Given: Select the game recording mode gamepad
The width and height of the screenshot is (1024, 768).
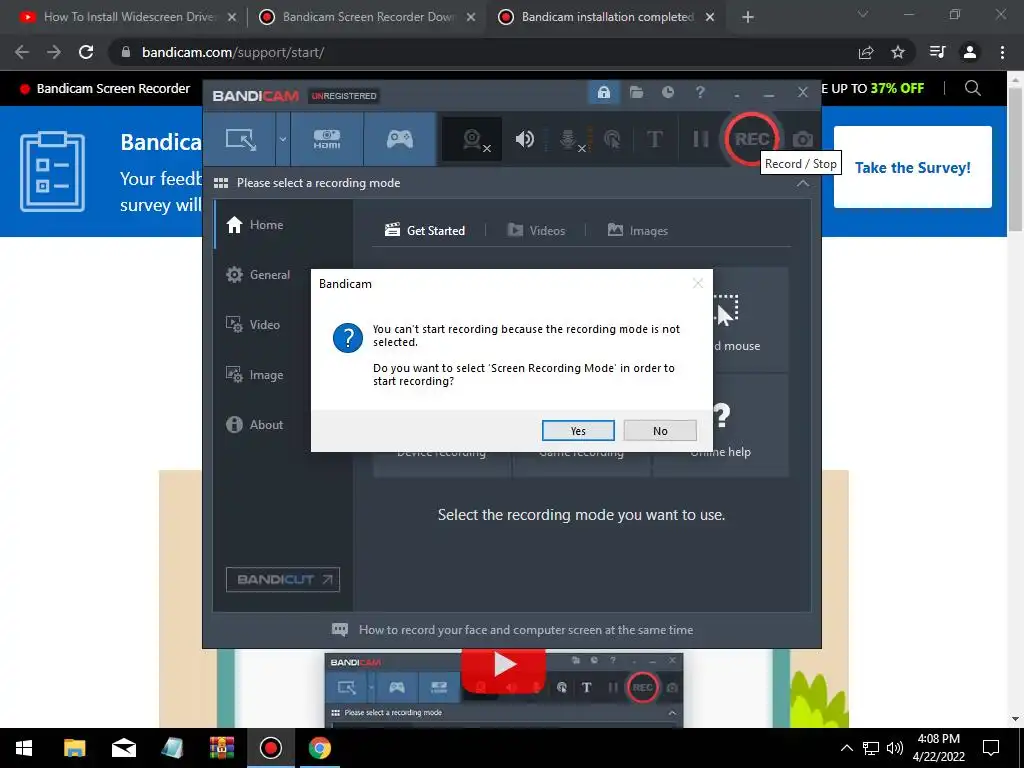Looking at the screenshot, I should 400,139.
